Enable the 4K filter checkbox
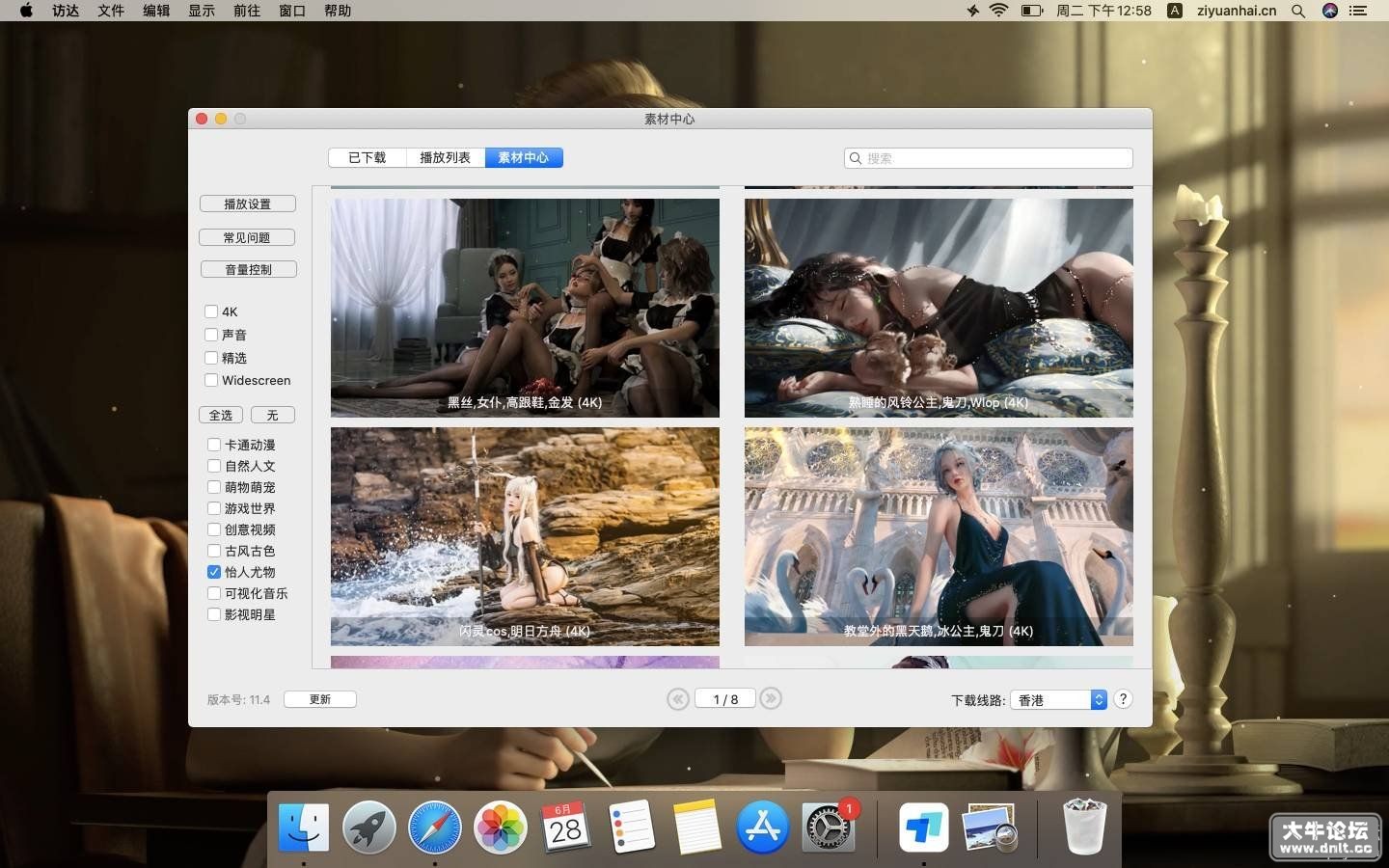 click(x=211, y=312)
